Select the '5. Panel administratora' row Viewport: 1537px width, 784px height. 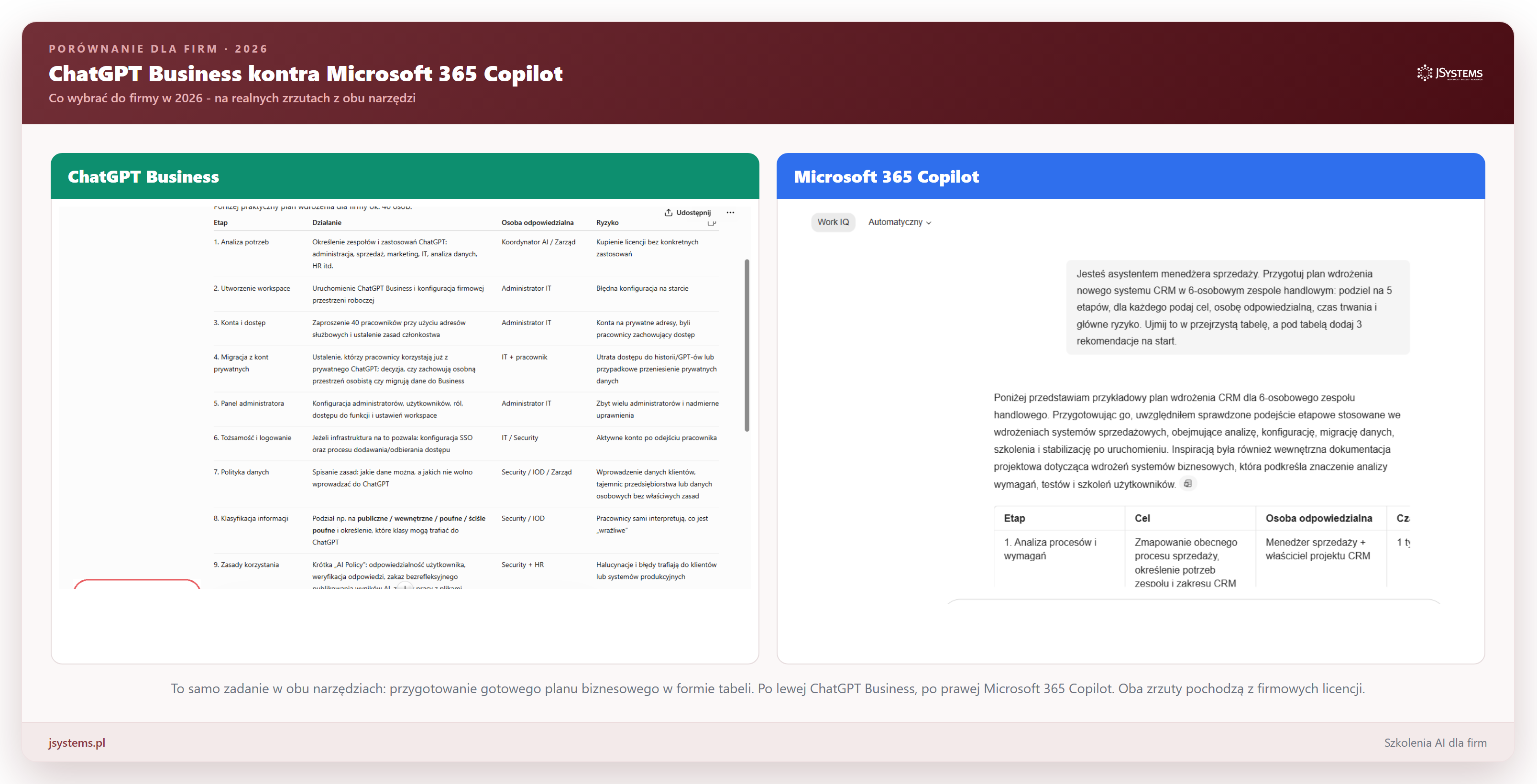pyautogui.click(x=466, y=409)
